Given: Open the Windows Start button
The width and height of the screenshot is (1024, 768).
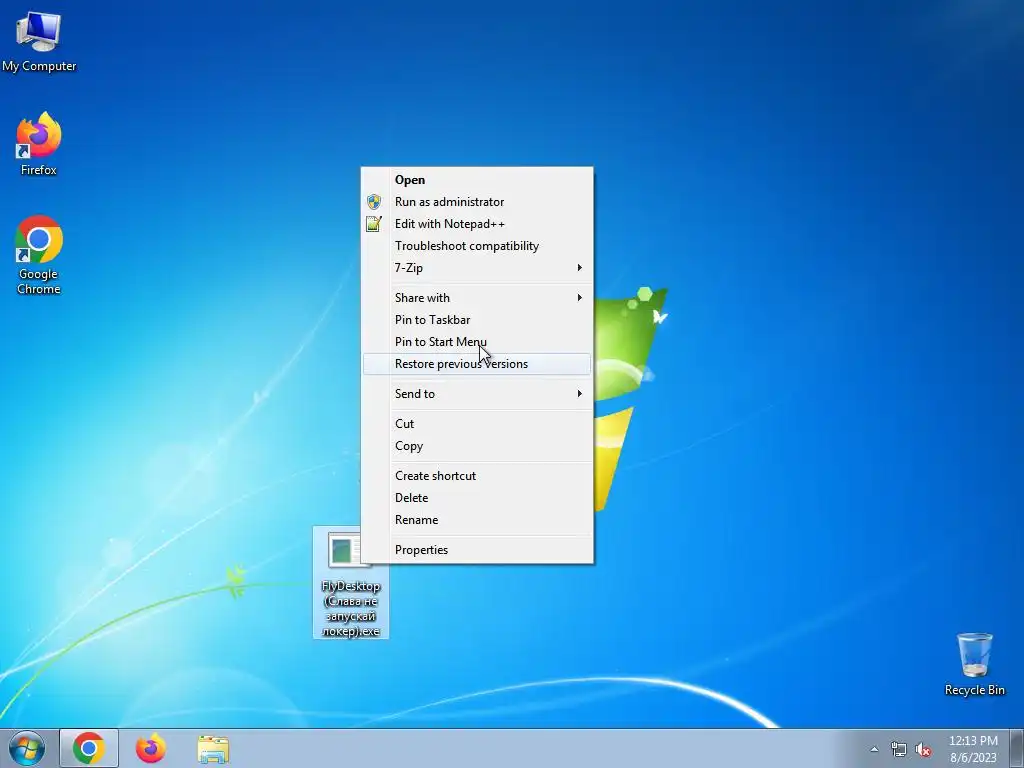Looking at the screenshot, I should tap(27, 748).
